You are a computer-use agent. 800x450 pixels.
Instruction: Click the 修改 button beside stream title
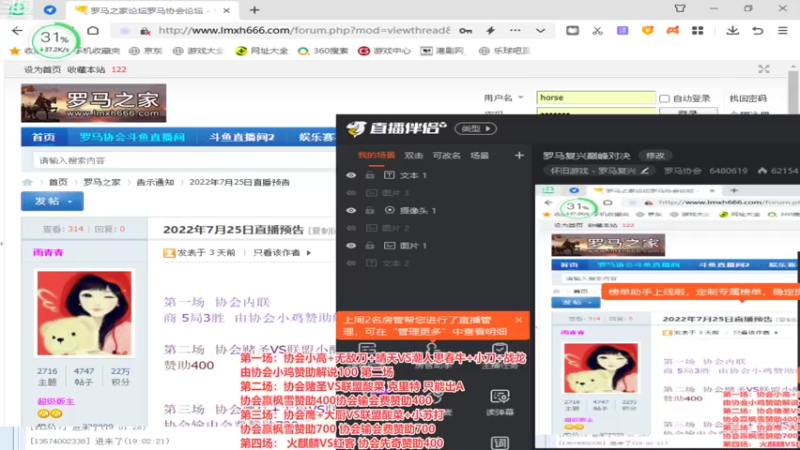coord(655,155)
